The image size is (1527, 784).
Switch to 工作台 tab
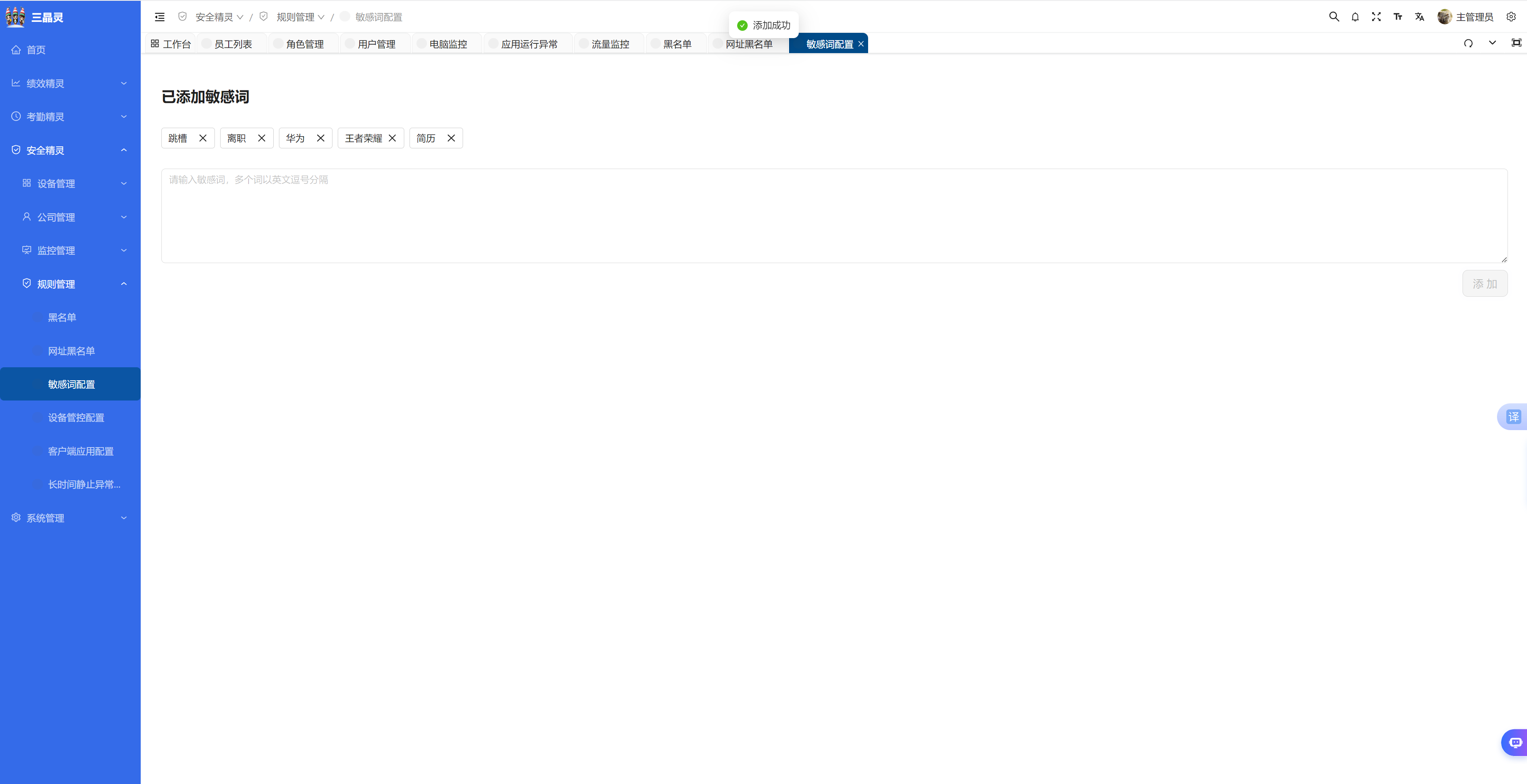(x=171, y=44)
